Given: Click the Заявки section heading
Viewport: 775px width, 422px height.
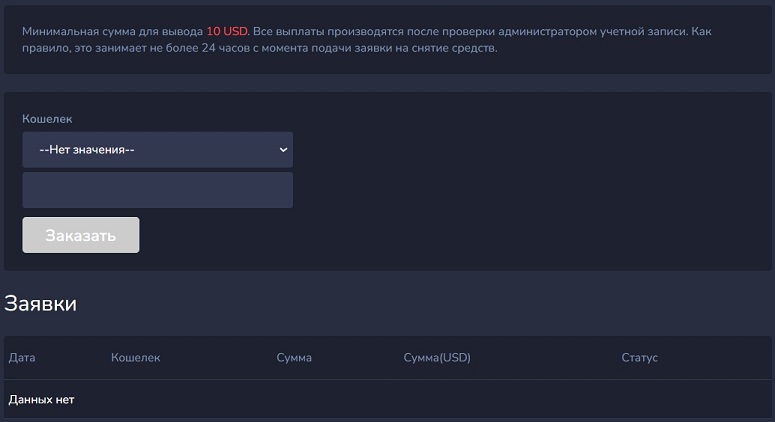Looking at the screenshot, I should pyautogui.click(x=41, y=304).
